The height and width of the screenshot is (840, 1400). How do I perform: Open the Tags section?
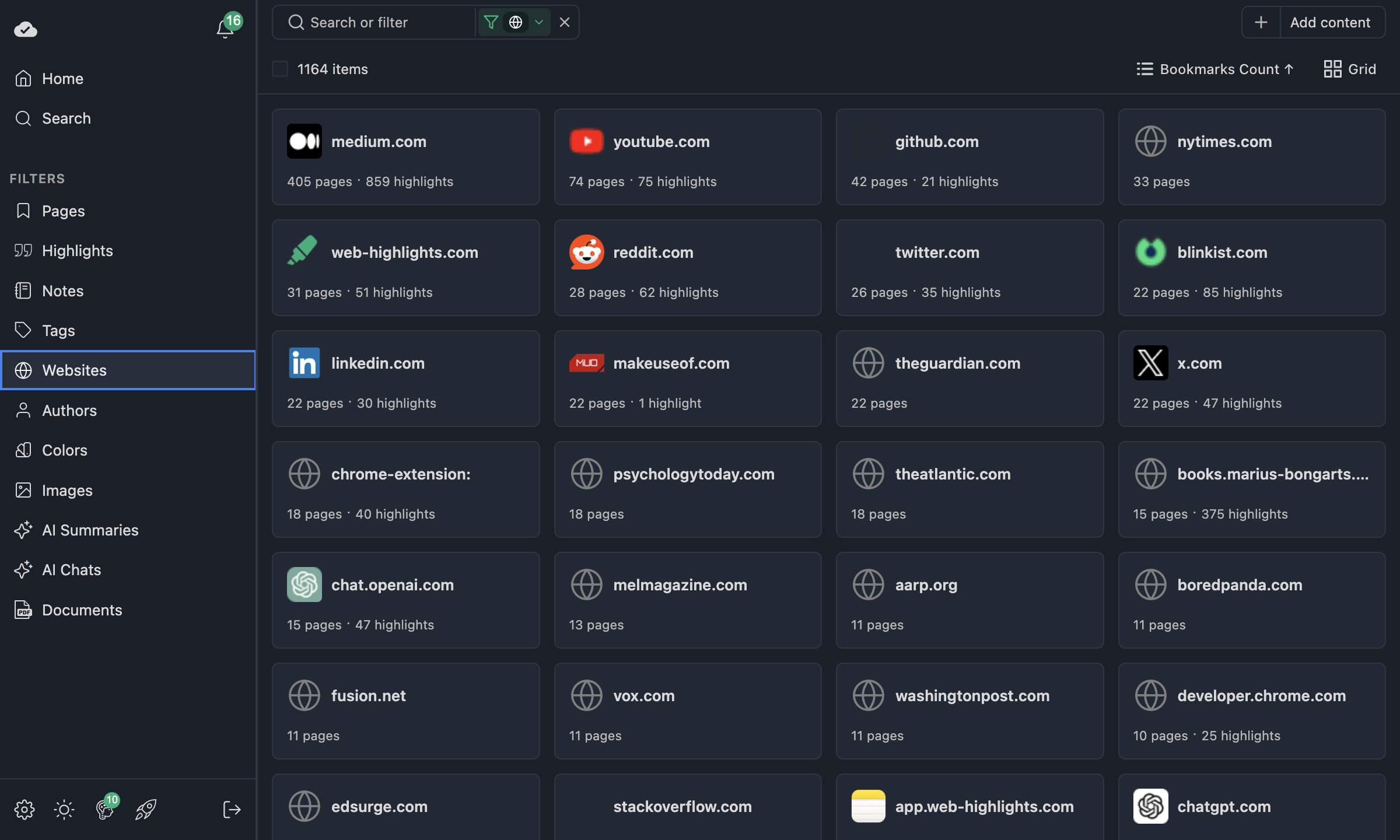click(58, 330)
